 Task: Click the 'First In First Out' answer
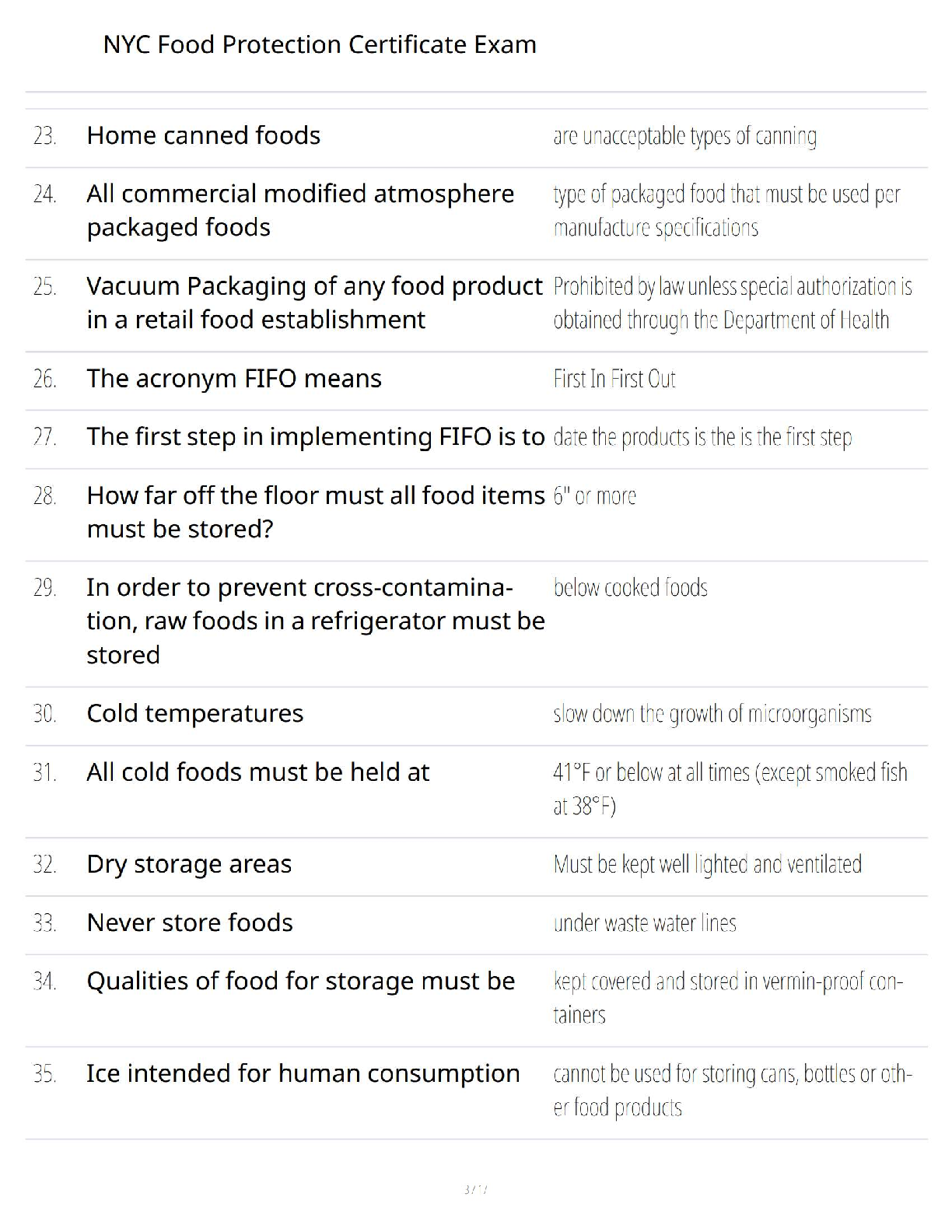[614, 379]
